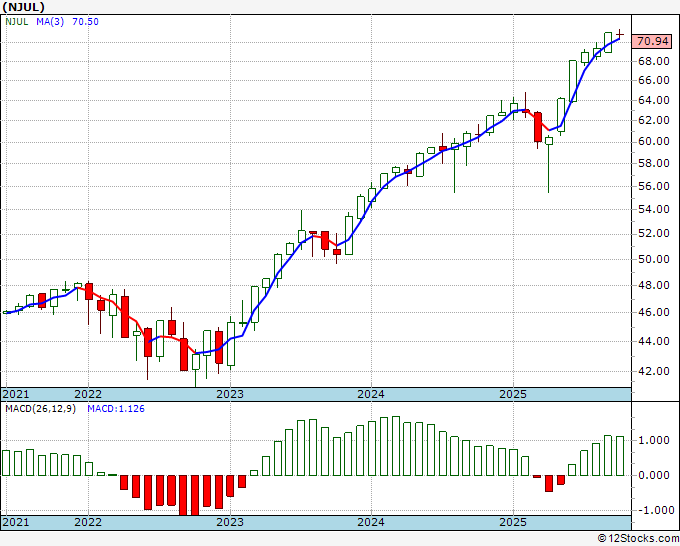Click the 64.00 price axis label

(654, 100)
